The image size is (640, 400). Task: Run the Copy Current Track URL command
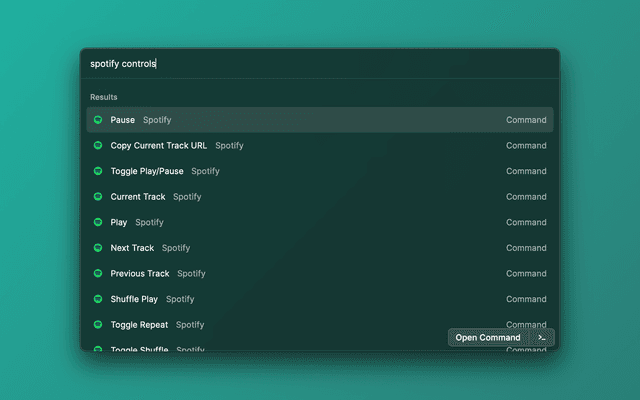coord(158,146)
